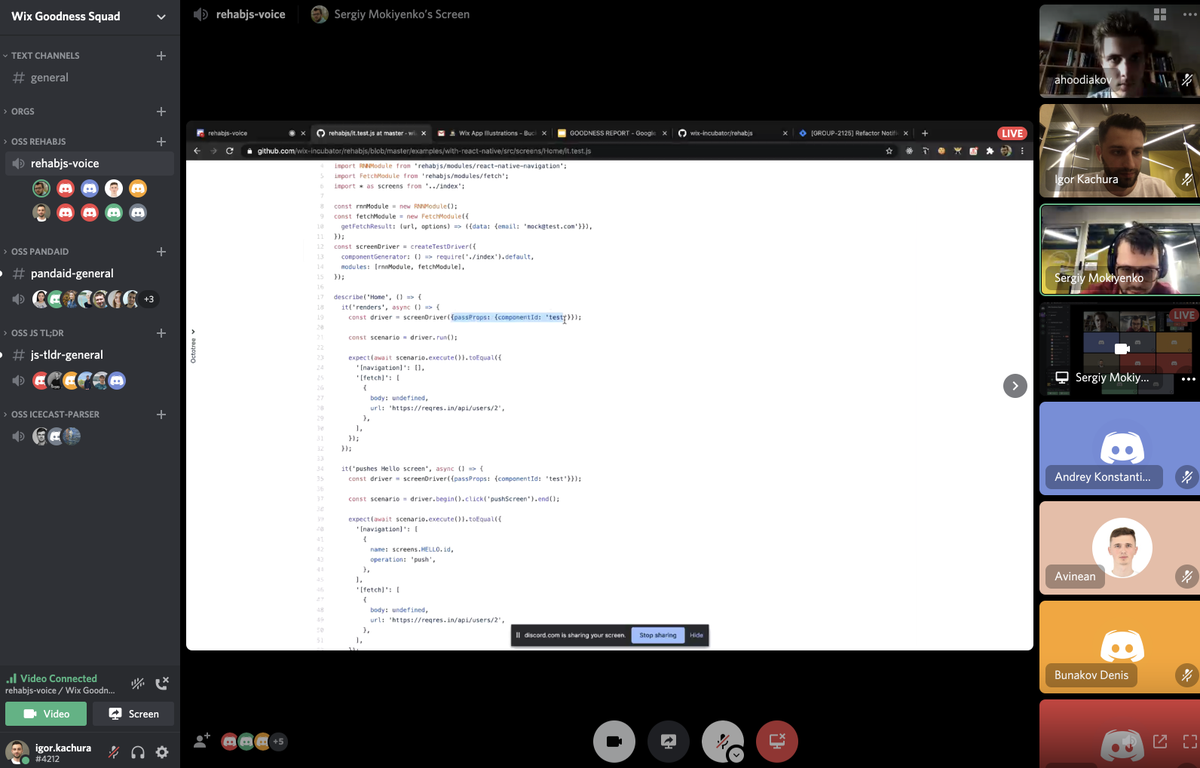Stop watching stream with the red button

point(777,741)
